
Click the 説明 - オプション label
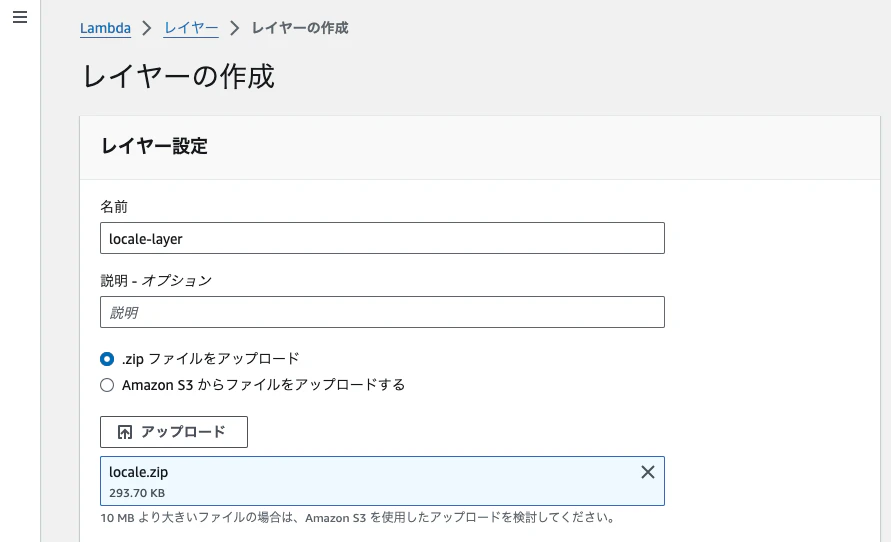(156, 281)
